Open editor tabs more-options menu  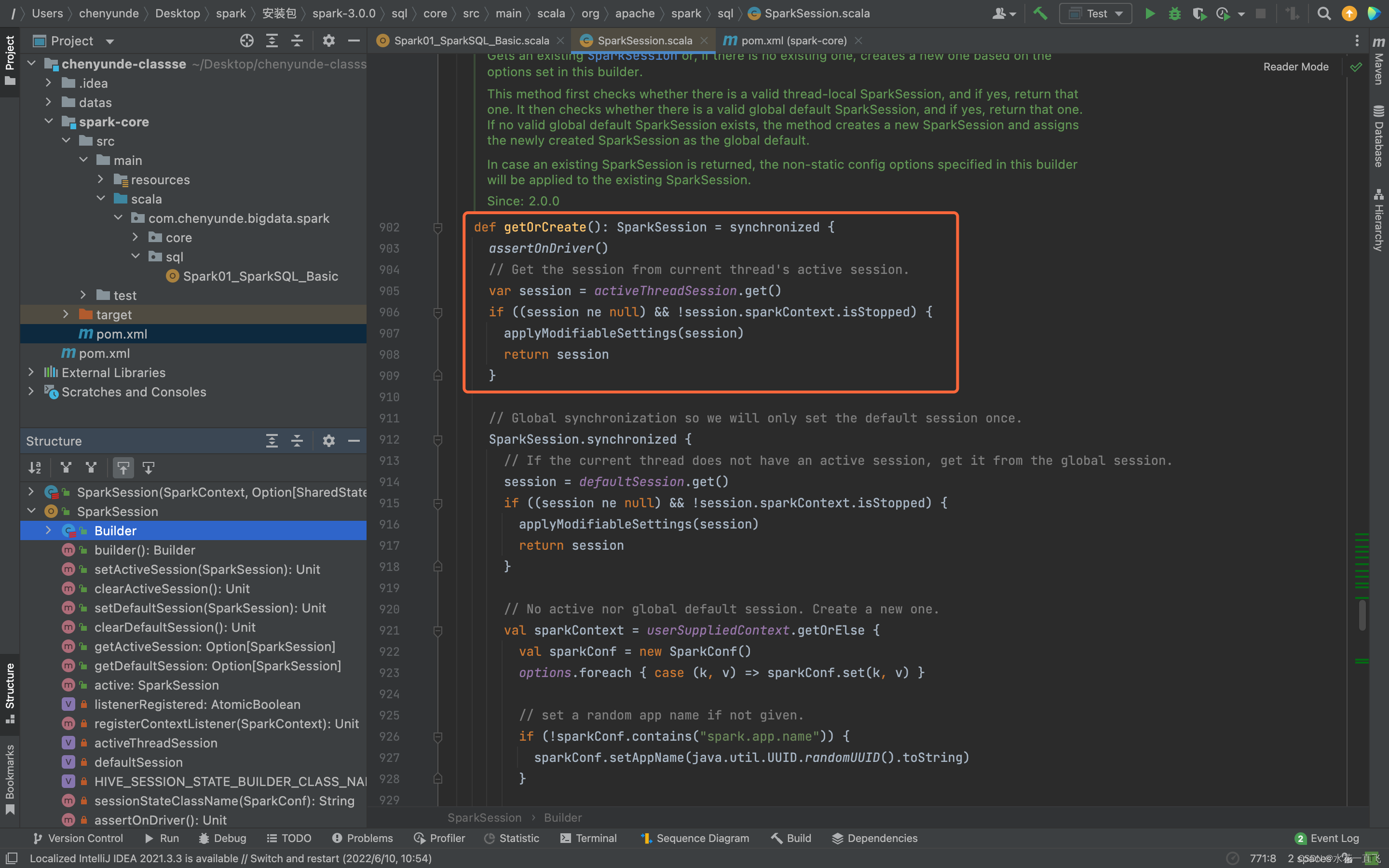pyautogui.click(x=1357, y=41)
